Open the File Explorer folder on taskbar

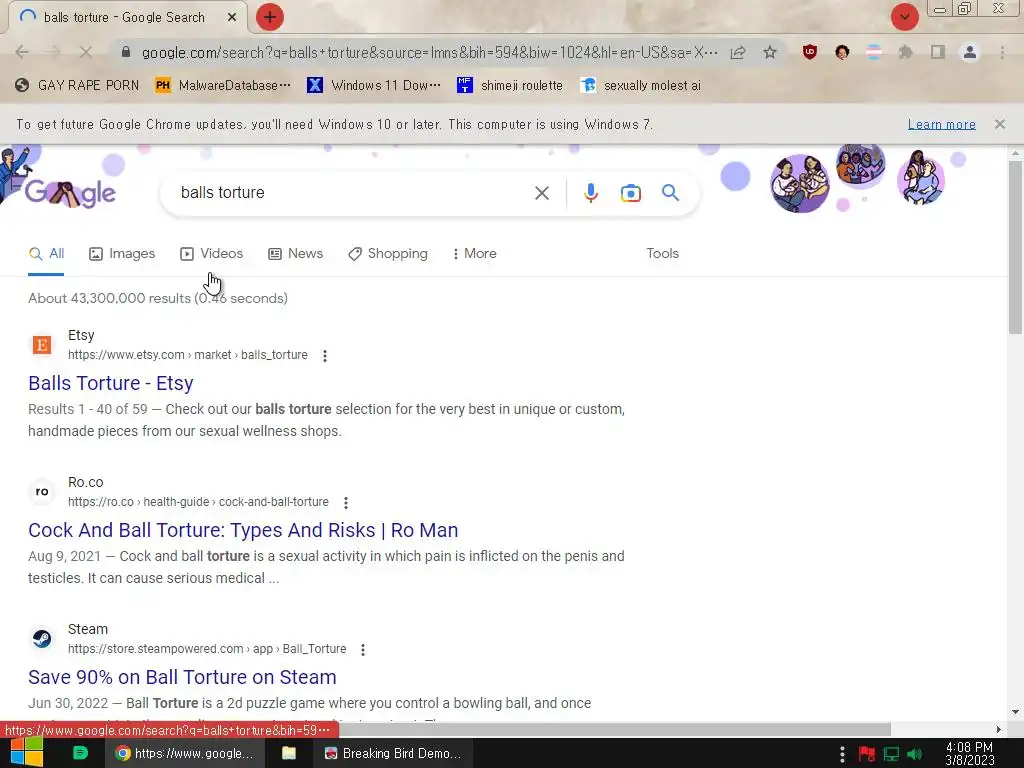tap(289, 753)
